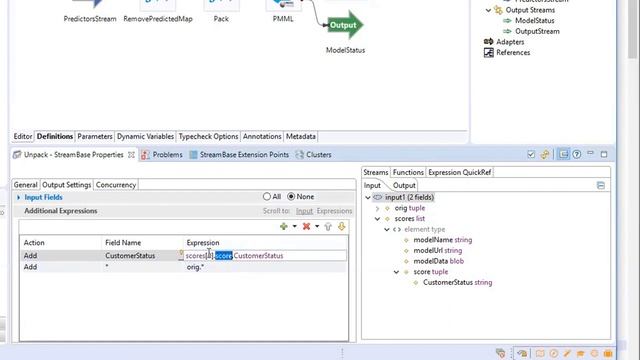The width and height of the screenshot is (640, 360).
Task: Select the Concurrency tab
Action: point(116,185)
